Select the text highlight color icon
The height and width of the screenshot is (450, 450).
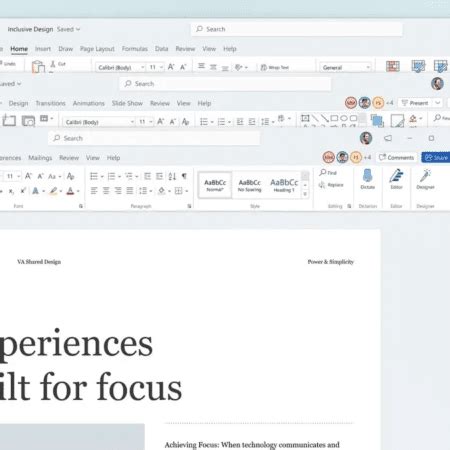coord(53,191)
